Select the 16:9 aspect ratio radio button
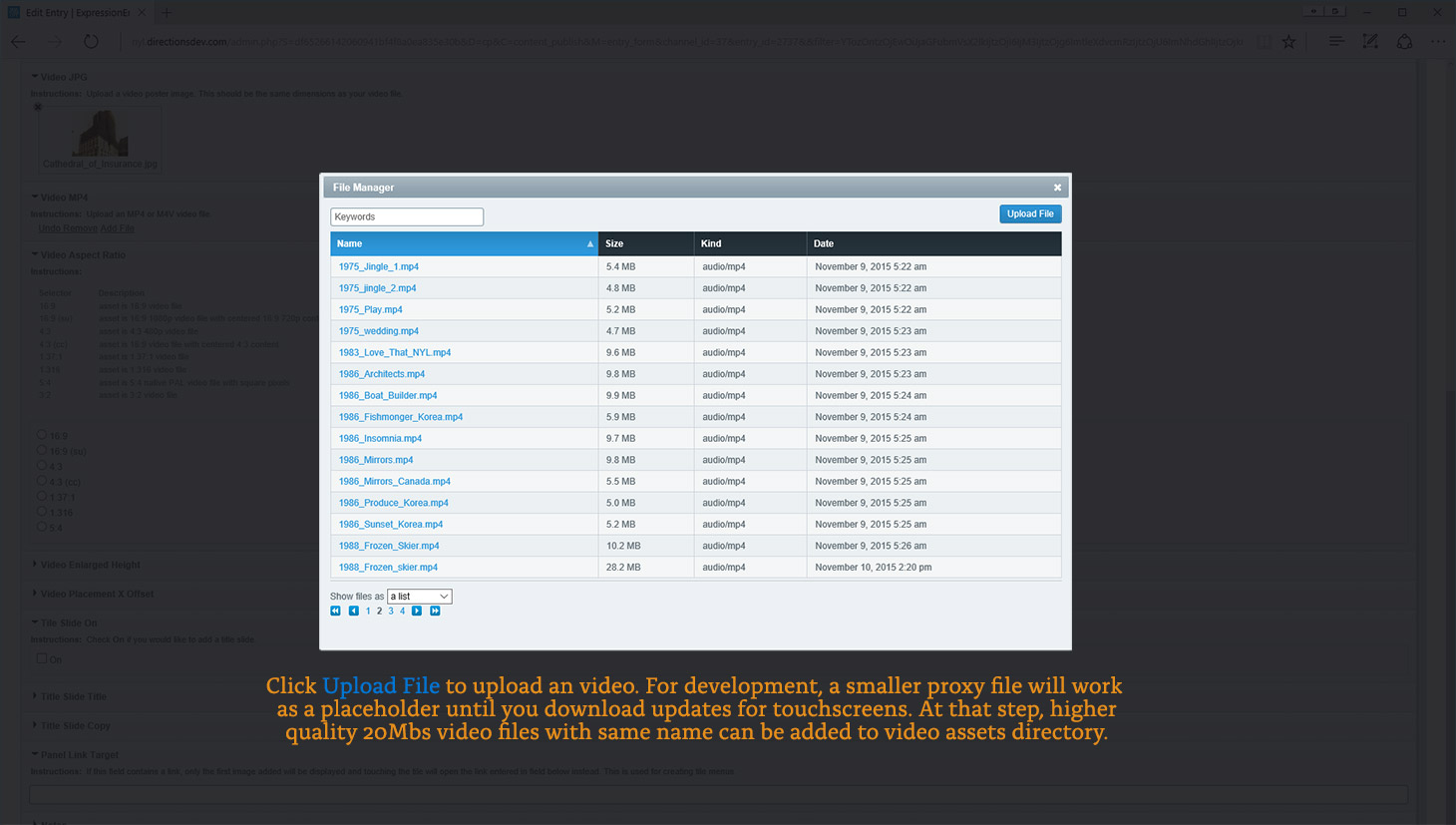Image resolution: width=1456 pixels, height=825 pixels. coord(42,435)
